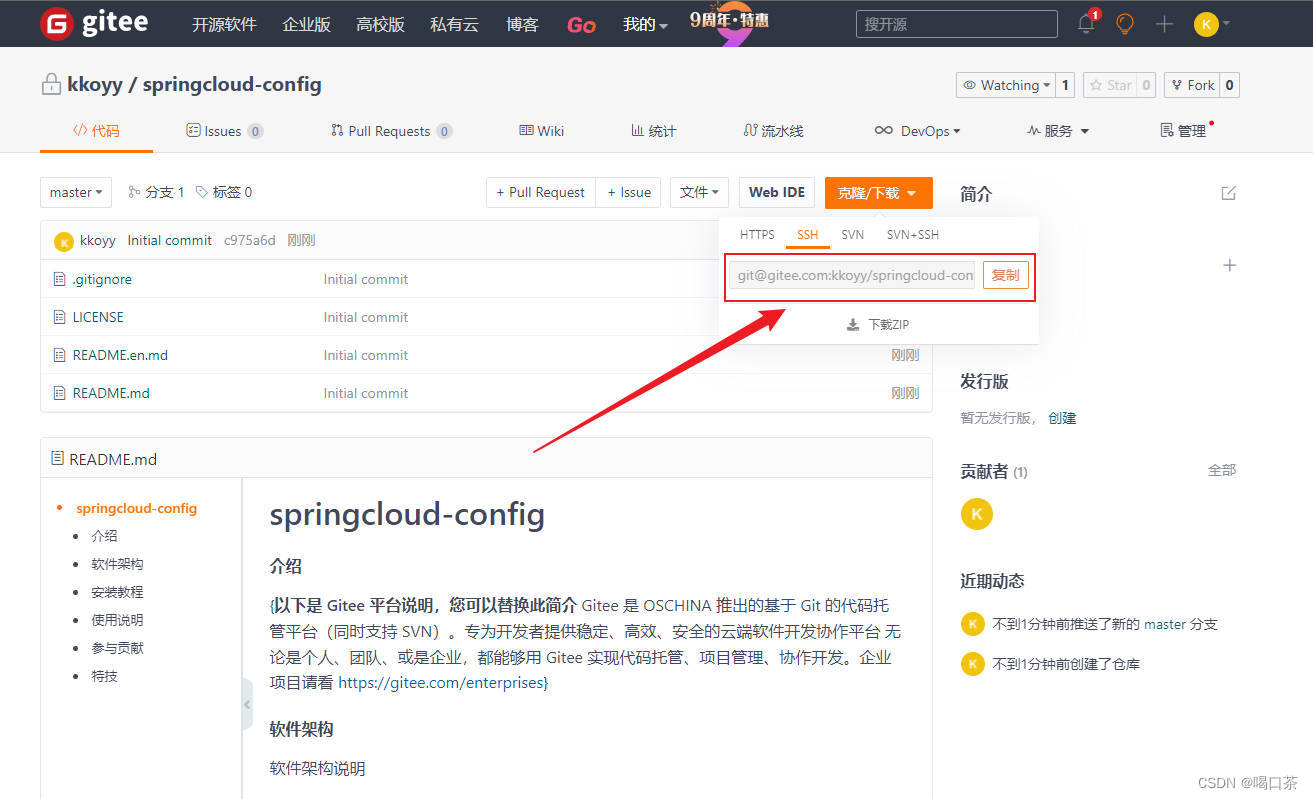
Task: Click the lightbulb tips icon
Action: tap(1125, 23)
